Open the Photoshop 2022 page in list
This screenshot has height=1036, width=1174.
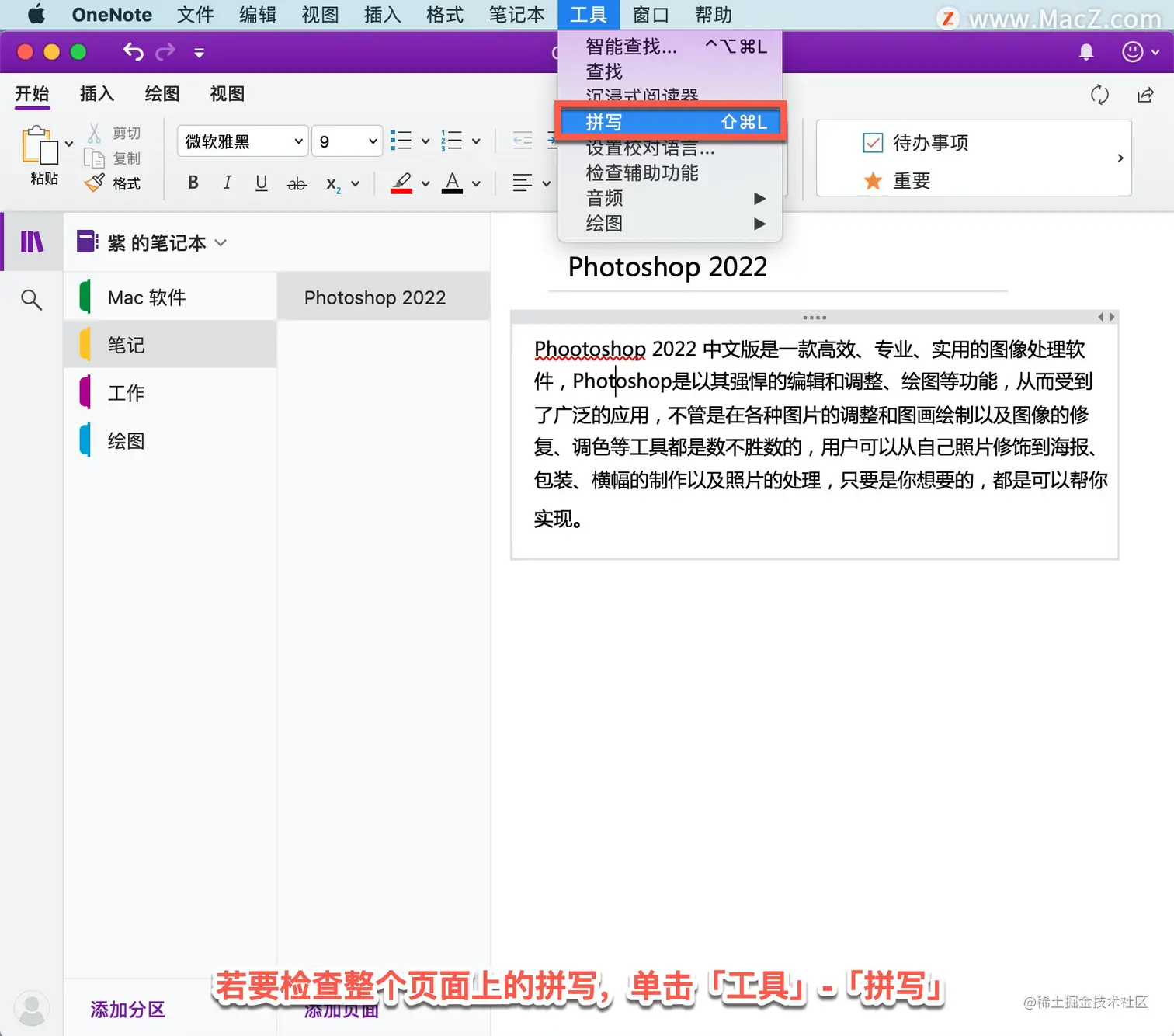point(384,297)
